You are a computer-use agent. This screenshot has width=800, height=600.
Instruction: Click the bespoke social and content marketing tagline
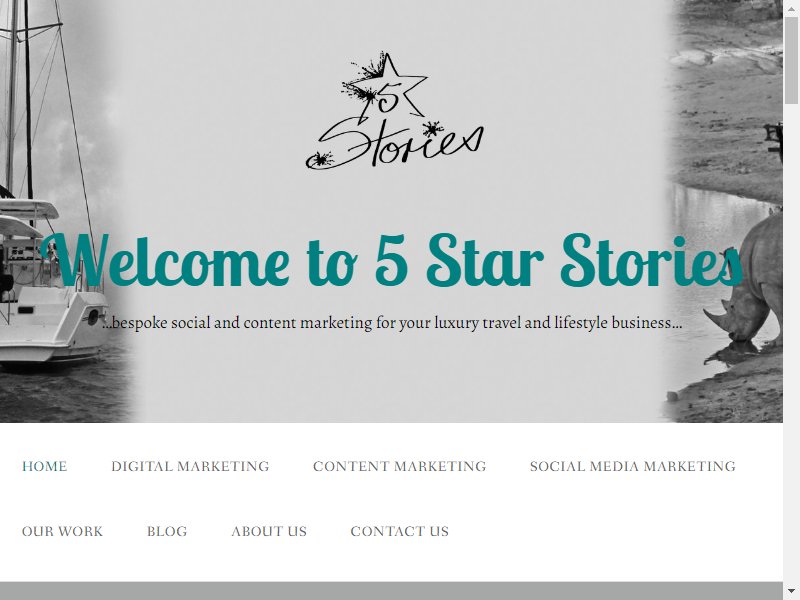392,323
